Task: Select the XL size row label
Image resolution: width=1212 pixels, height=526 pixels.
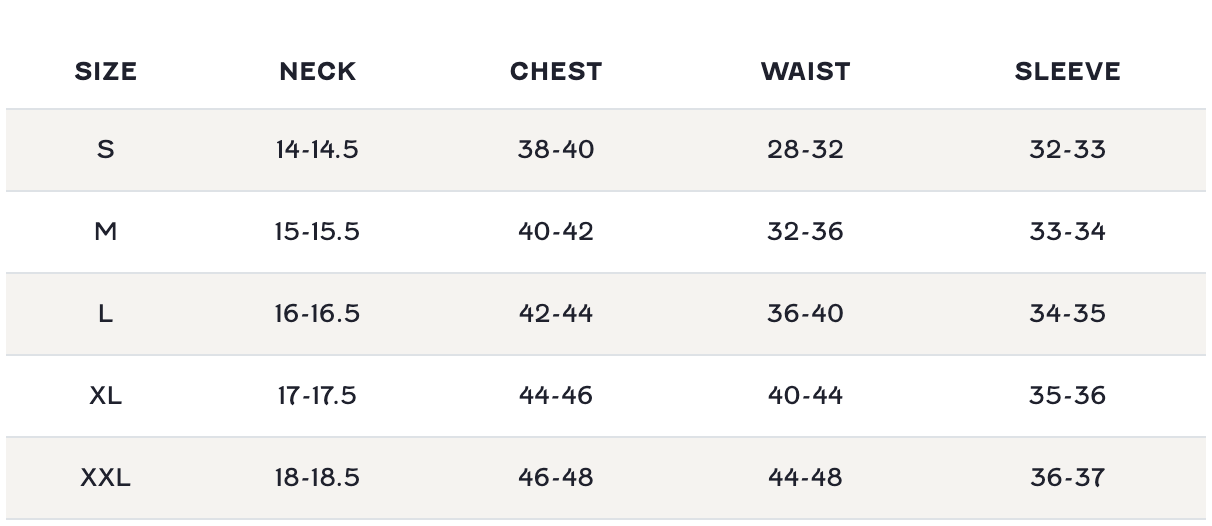Action: point(106,396)
